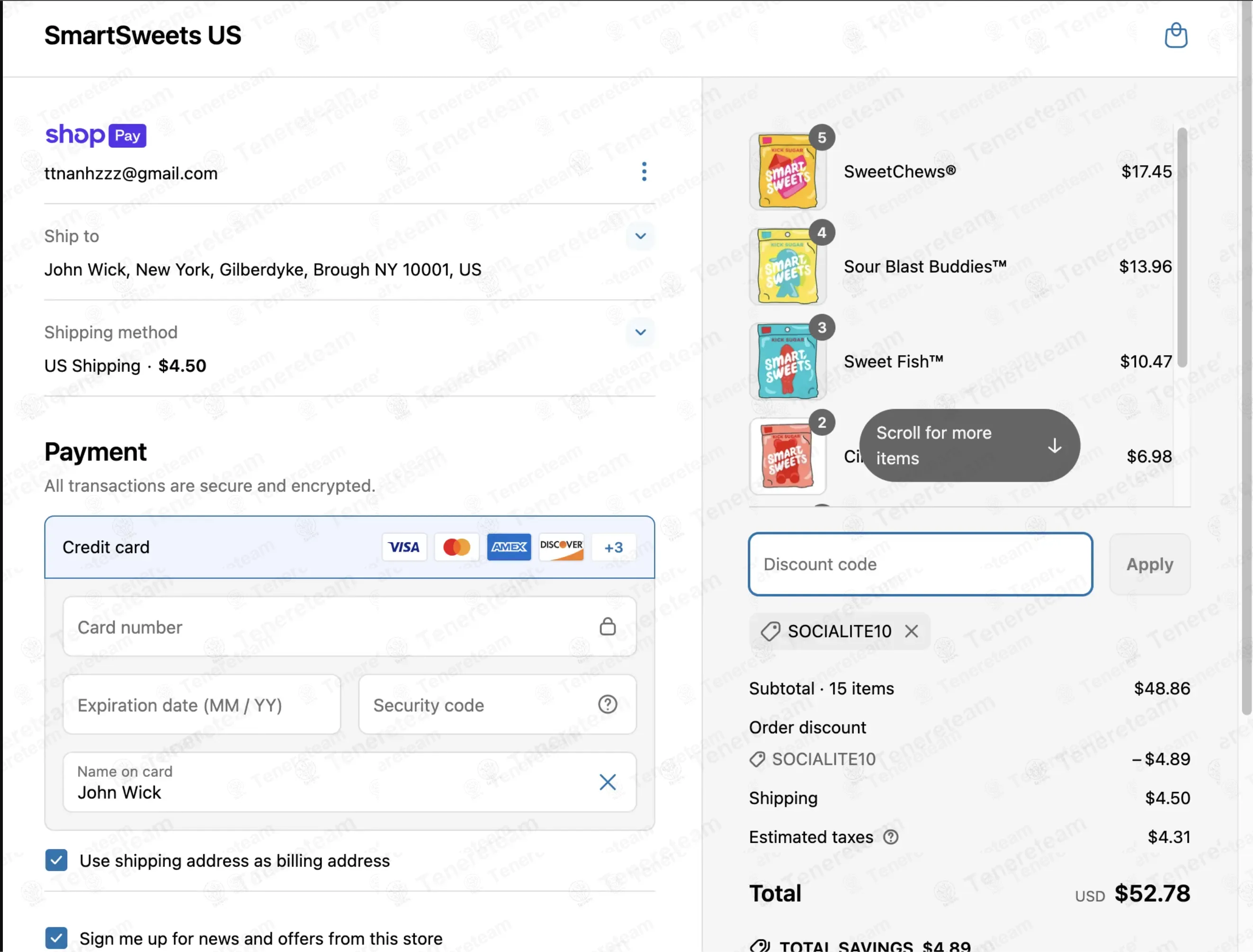Click into the Discount code field
The image size is (1253, 952).
(920, 564)
